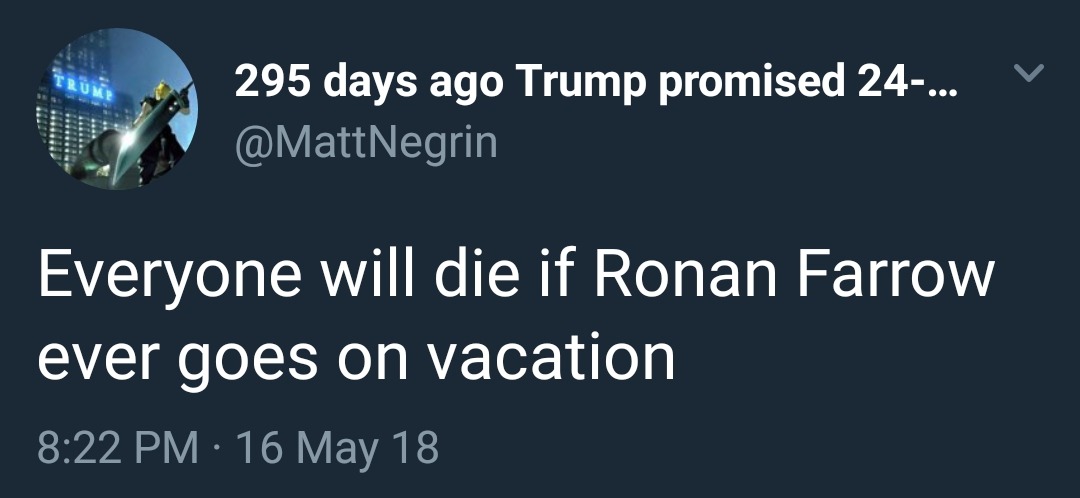
Task: Tap the tweet text about Ronan Farrow
Action: coord(515,314)
